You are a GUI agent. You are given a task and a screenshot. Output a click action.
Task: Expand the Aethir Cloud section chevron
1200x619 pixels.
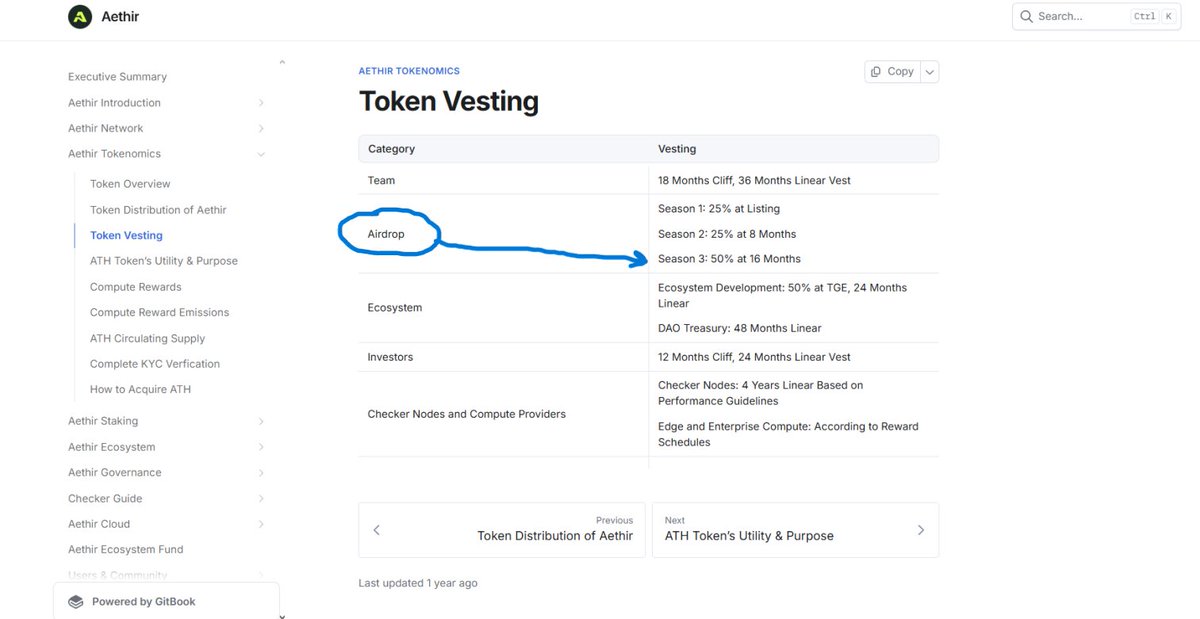pyautogui.click(x=261, y=524)
